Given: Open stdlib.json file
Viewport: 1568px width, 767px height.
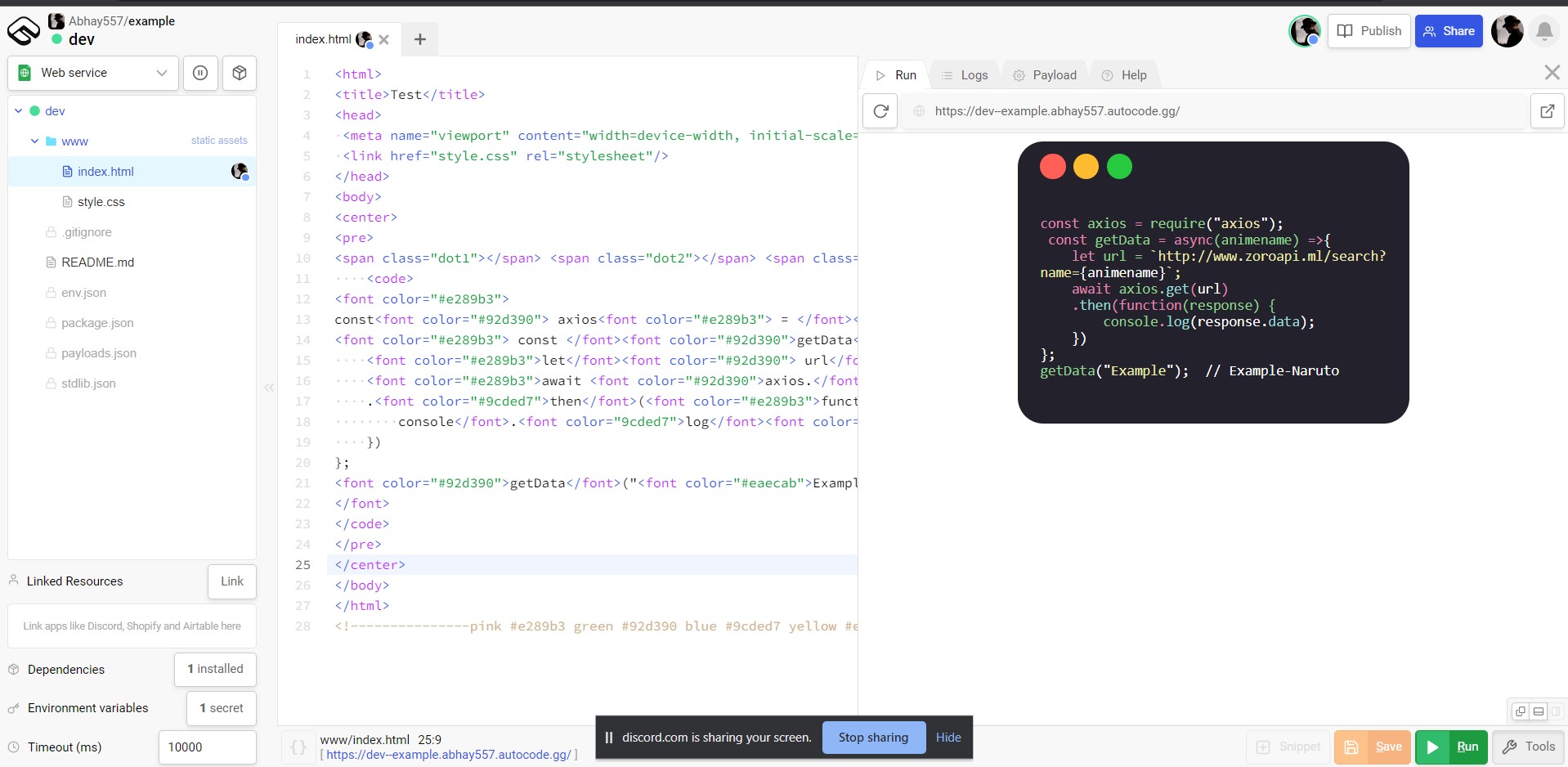Looking at the screenshot, I should [x=88, y=383].
